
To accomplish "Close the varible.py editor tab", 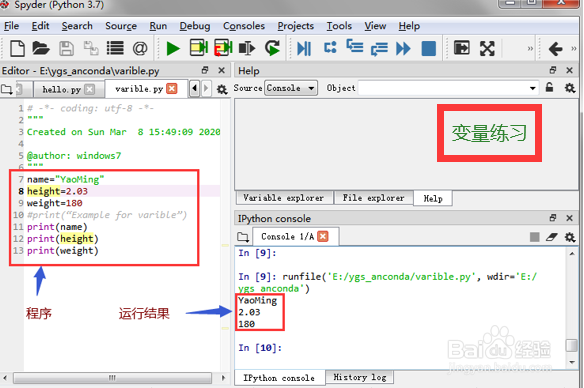I will [171, 89].
